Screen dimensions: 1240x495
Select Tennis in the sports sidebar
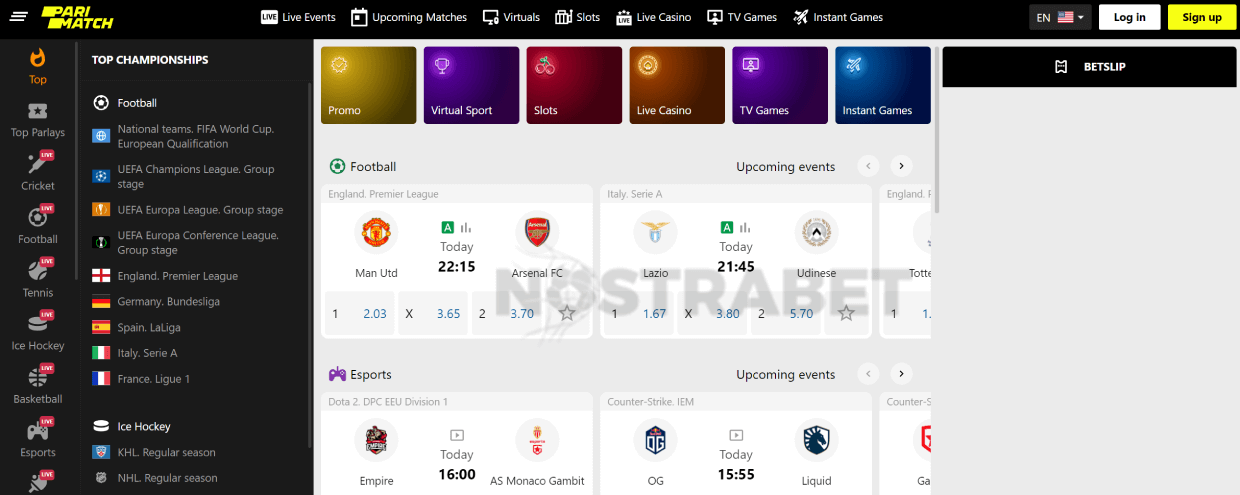click(38, 279)
